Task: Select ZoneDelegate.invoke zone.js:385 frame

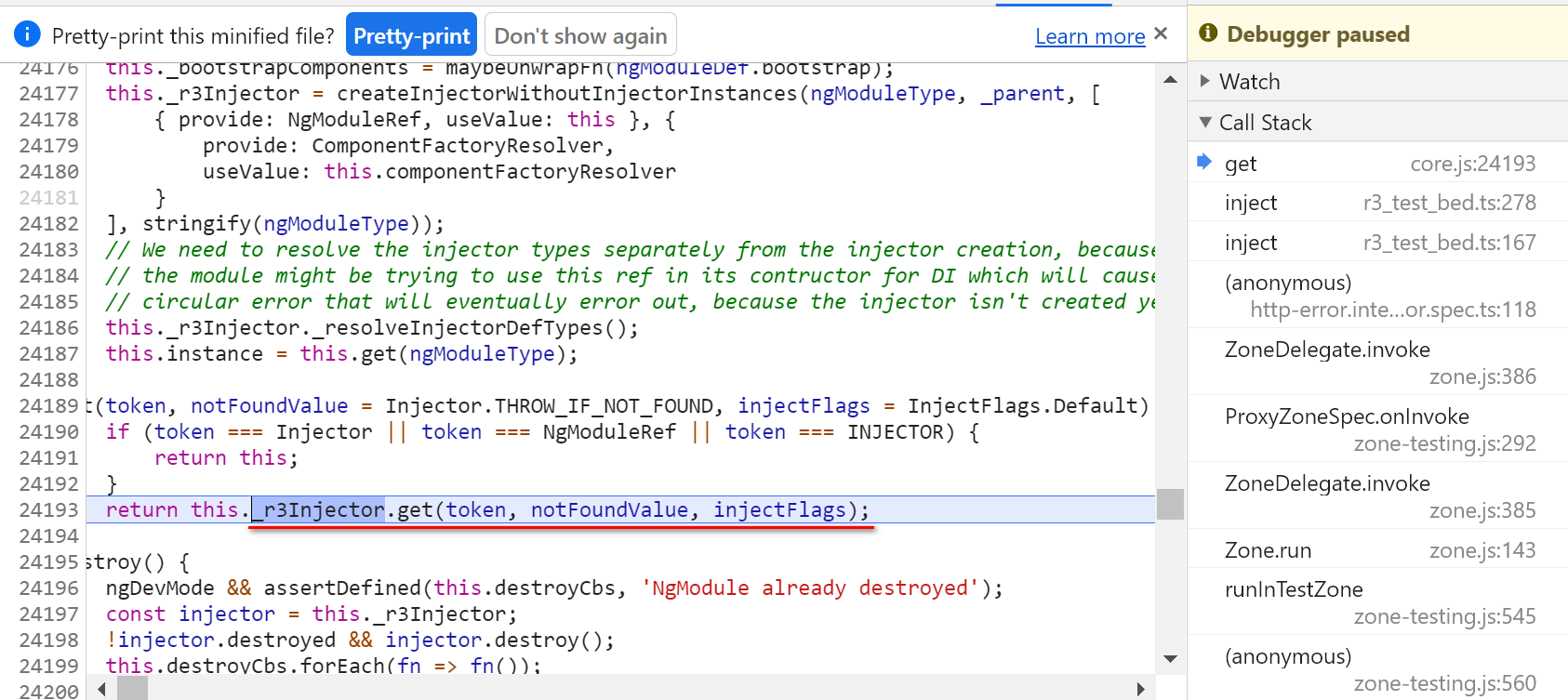Action: tap(1377, 496)
